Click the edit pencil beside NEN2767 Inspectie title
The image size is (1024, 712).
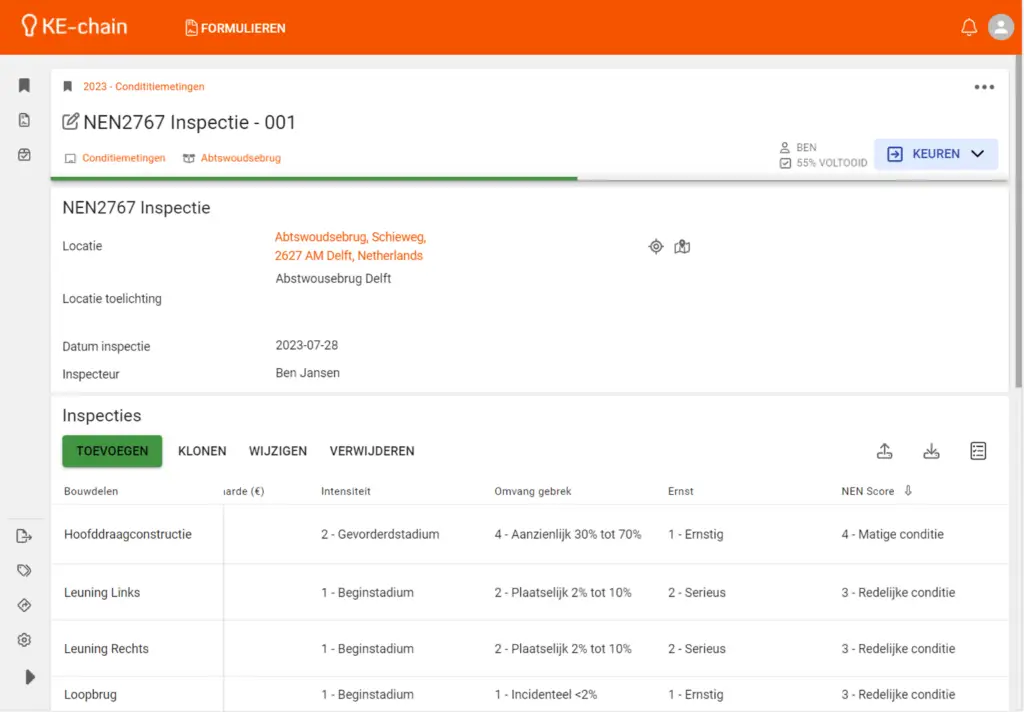(x=71, y=122)
